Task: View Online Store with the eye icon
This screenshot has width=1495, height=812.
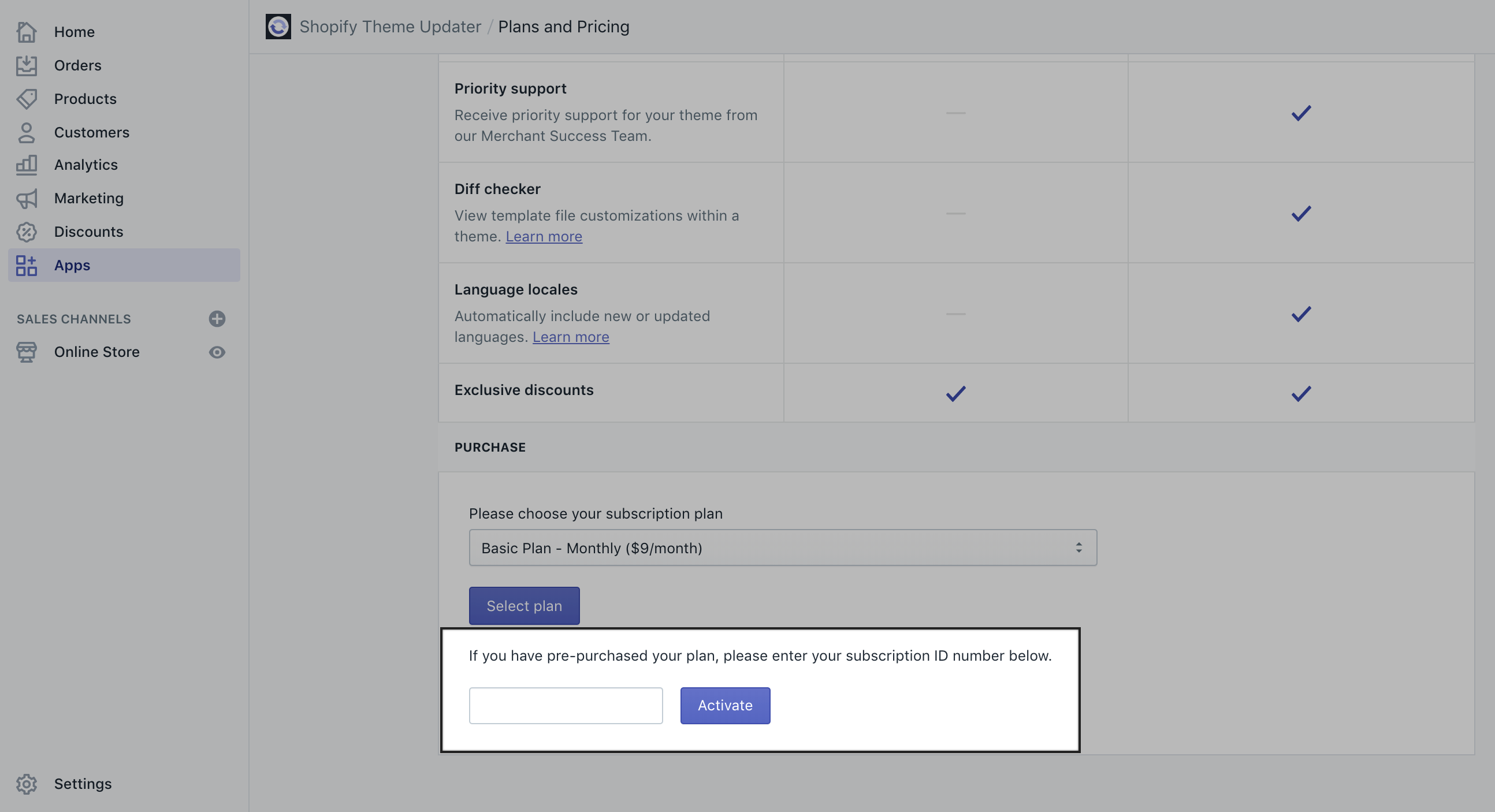Action: [217, 352]
